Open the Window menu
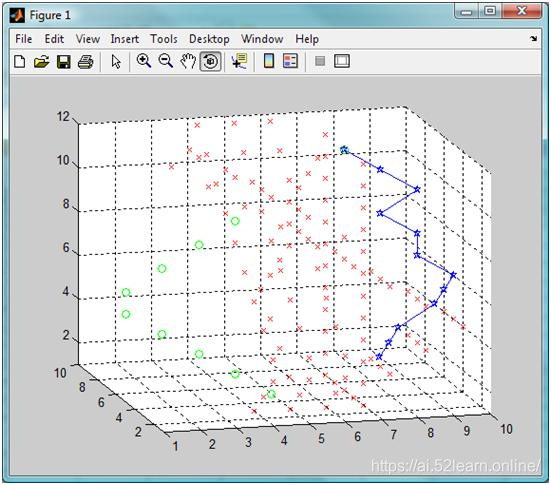The image size is (551, 485). coord(262,39)
